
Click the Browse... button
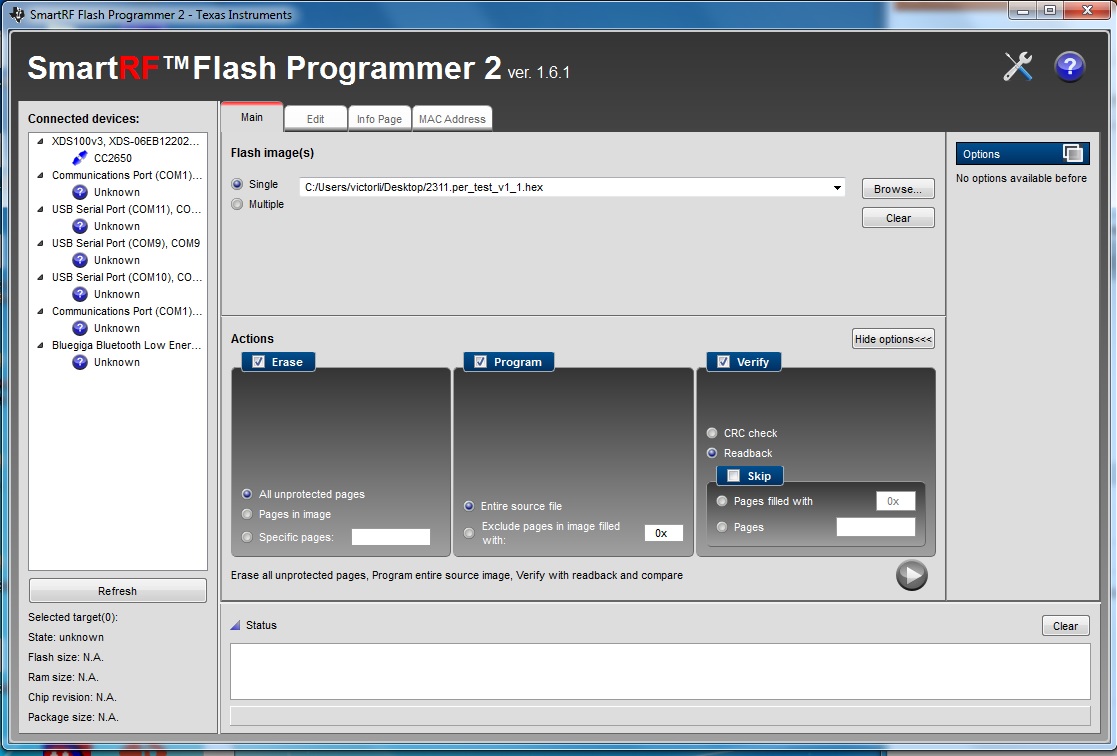click(898, 189)
